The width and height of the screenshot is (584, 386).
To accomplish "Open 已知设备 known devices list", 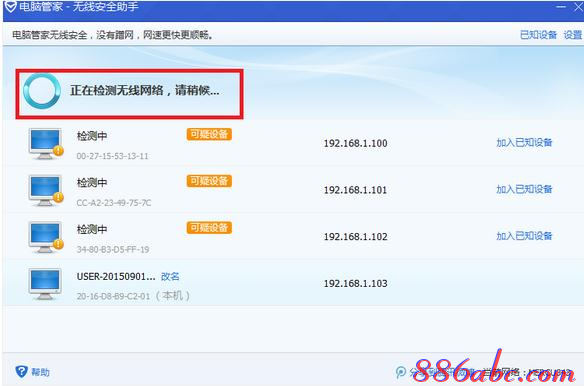I will [538, 35].
